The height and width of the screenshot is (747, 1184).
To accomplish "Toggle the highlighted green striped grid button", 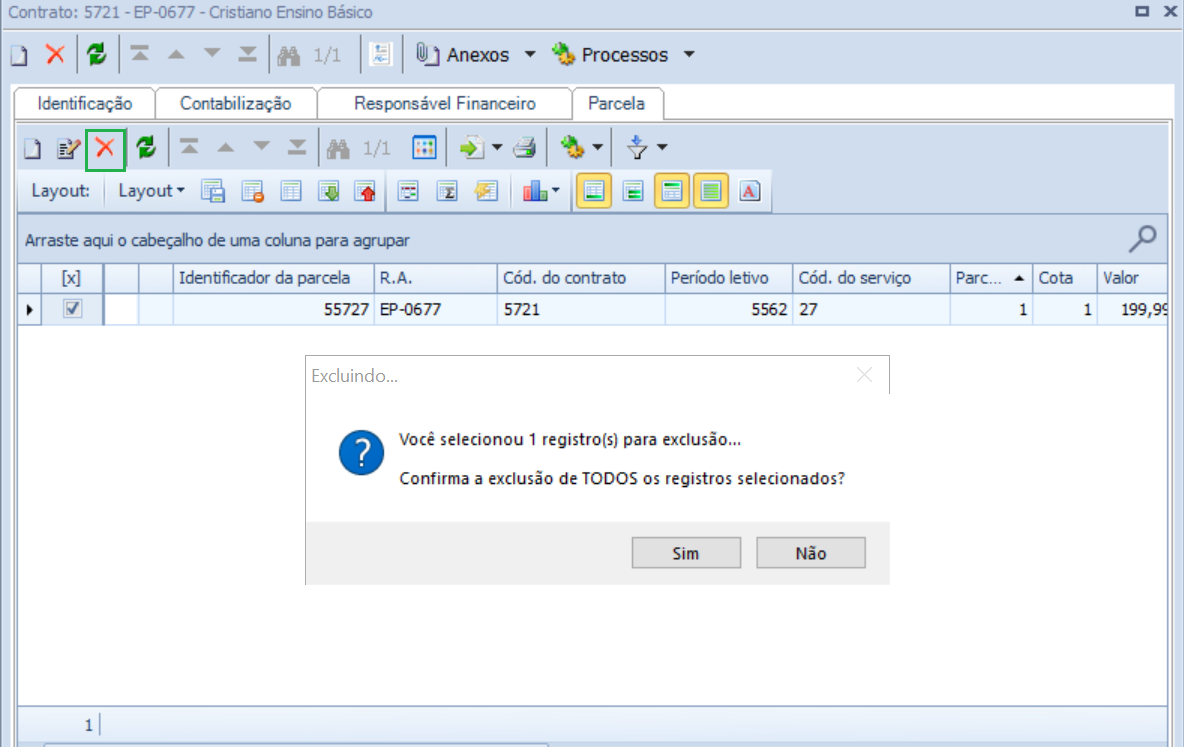I will [x=711, y=191].
